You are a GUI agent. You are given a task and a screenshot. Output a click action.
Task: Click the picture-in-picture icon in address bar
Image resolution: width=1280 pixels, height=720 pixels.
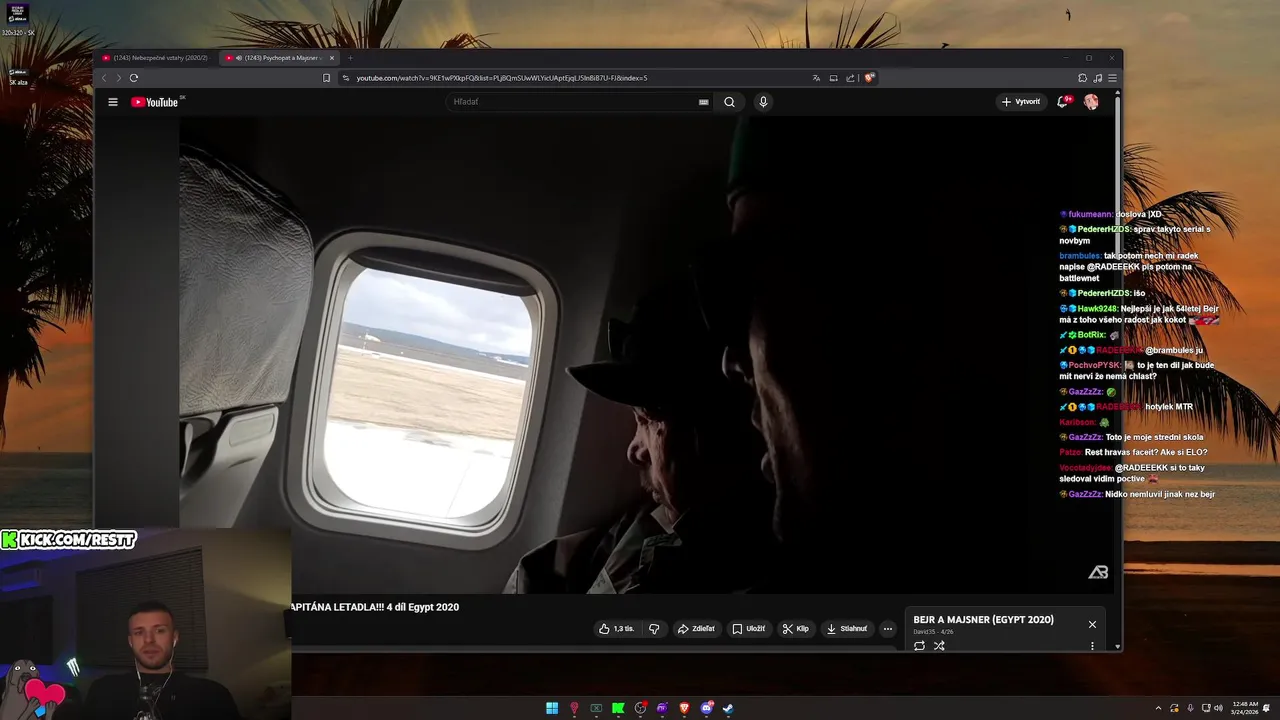click(x=833, y=78)
